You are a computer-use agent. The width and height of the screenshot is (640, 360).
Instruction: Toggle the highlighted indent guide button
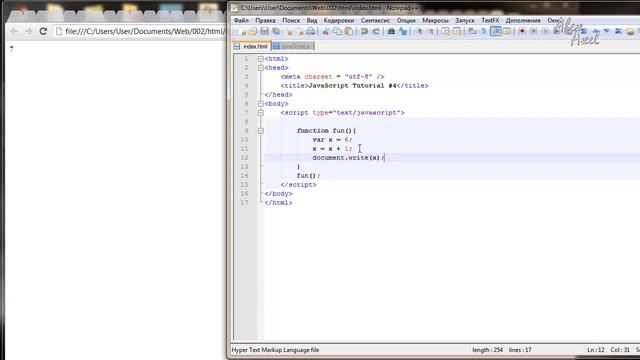[496, 31]
